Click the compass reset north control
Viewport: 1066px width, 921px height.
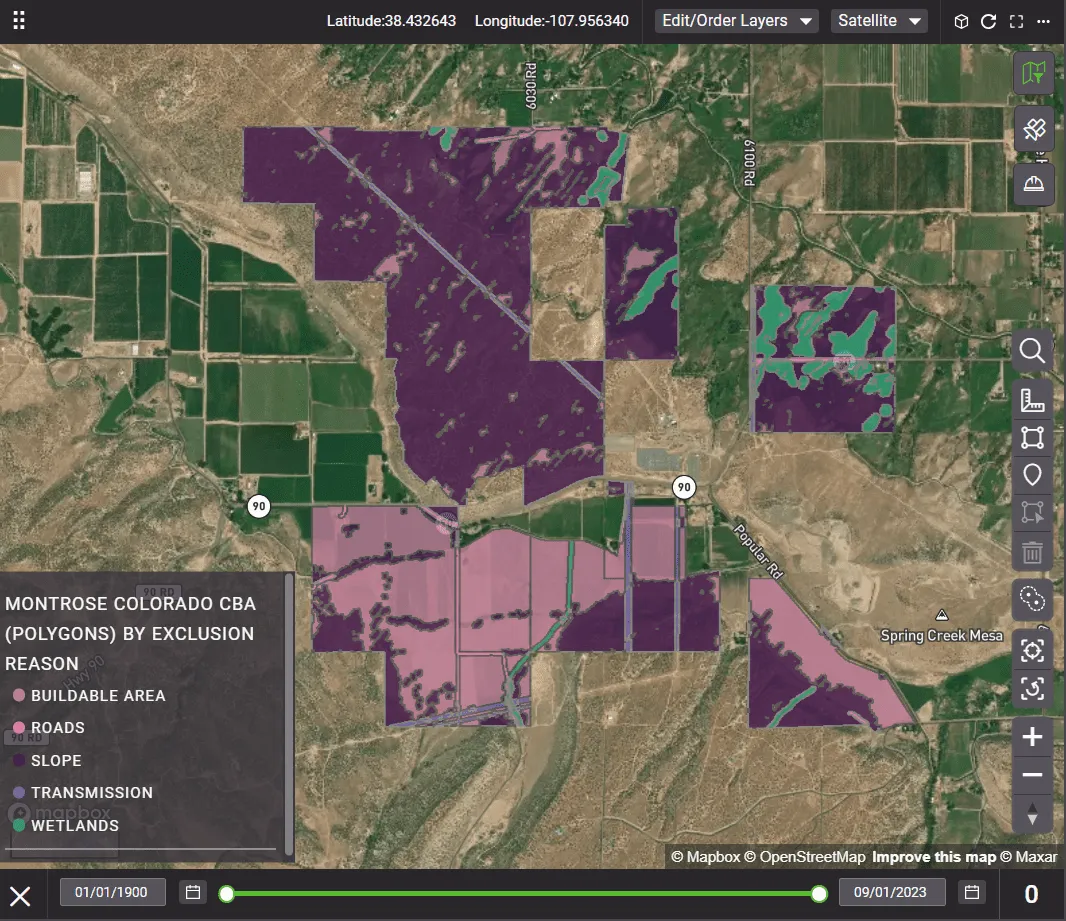[x=1032, y=814]
